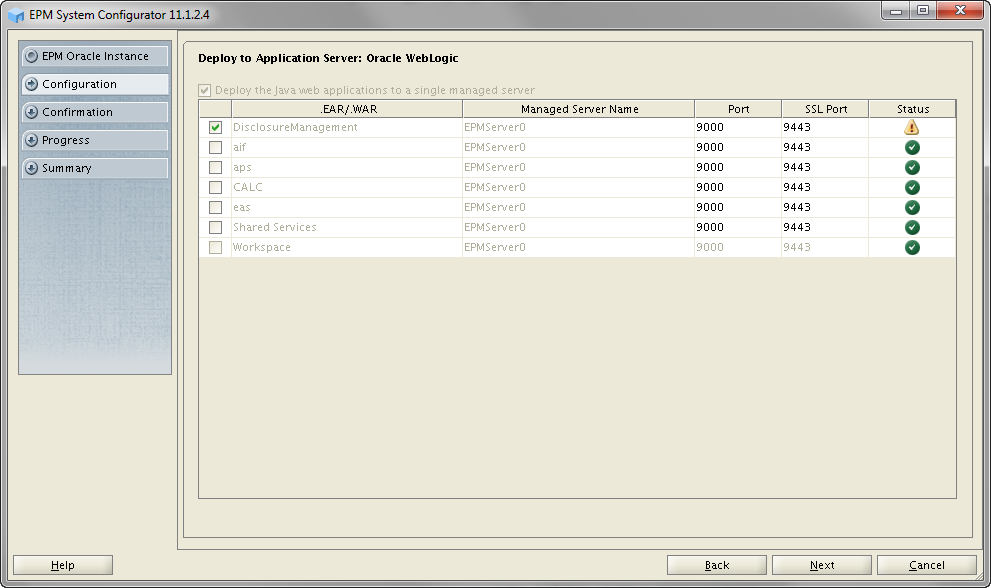
Task: Check the aps deployment checkbox
Action: [216, 168]
